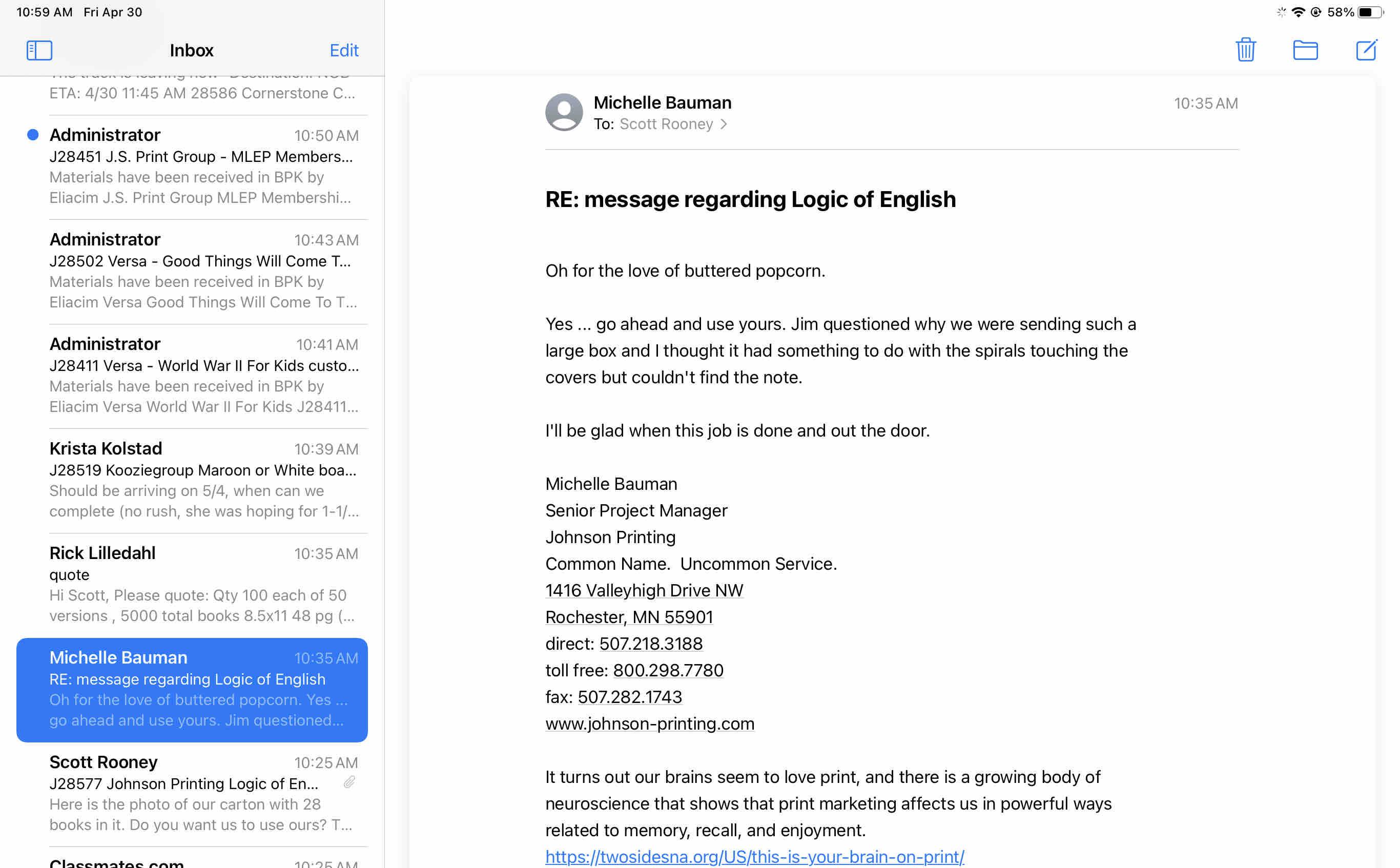Tap the blue unread dot on the Administrator email
The width and height of the screenshot is (1400, 868).
click(33, 135)
